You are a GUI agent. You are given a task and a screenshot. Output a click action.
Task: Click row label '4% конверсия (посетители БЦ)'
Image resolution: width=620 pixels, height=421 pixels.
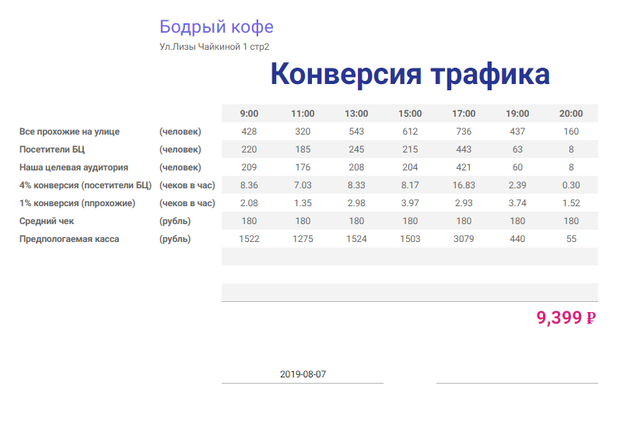85,185
